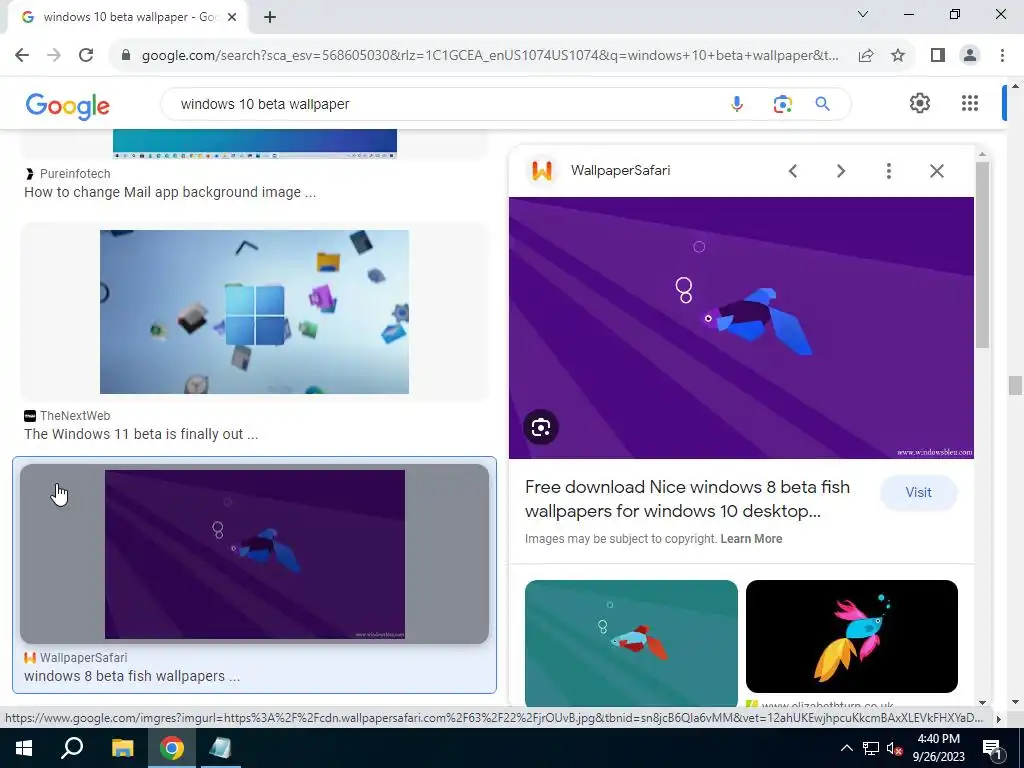Open the Chrome profile avatar
This screenshot has height=768, width=1024.
click(x=970, y=56)
